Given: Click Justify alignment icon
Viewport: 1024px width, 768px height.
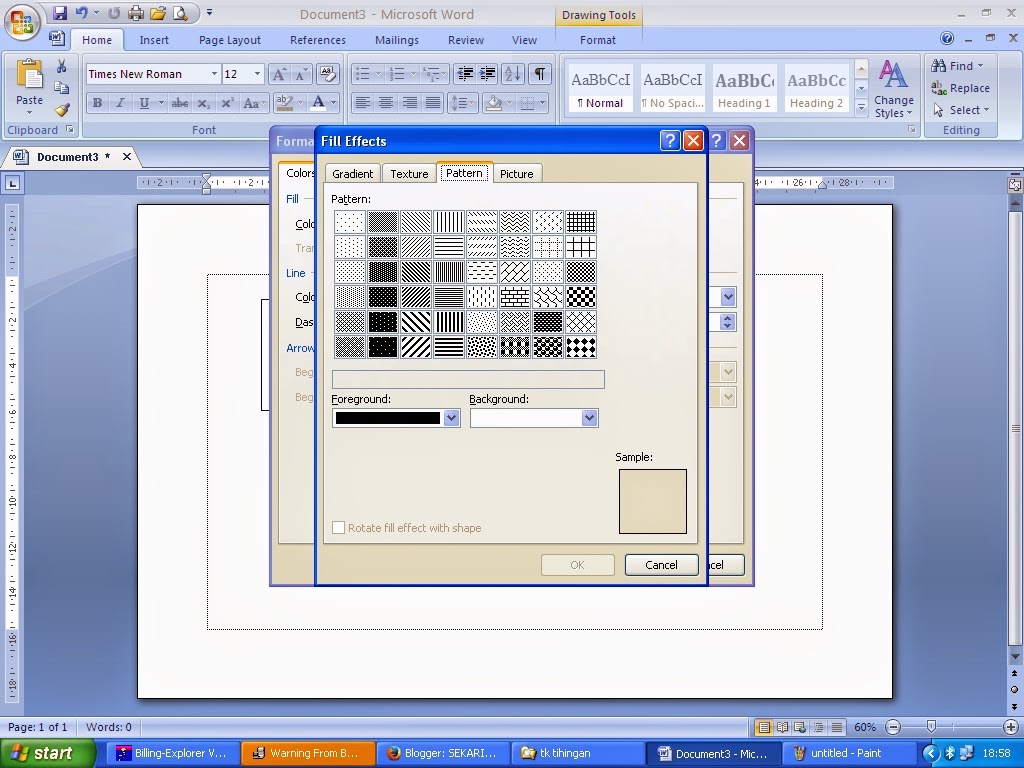Looking at the screenshot, I should 432,103.
